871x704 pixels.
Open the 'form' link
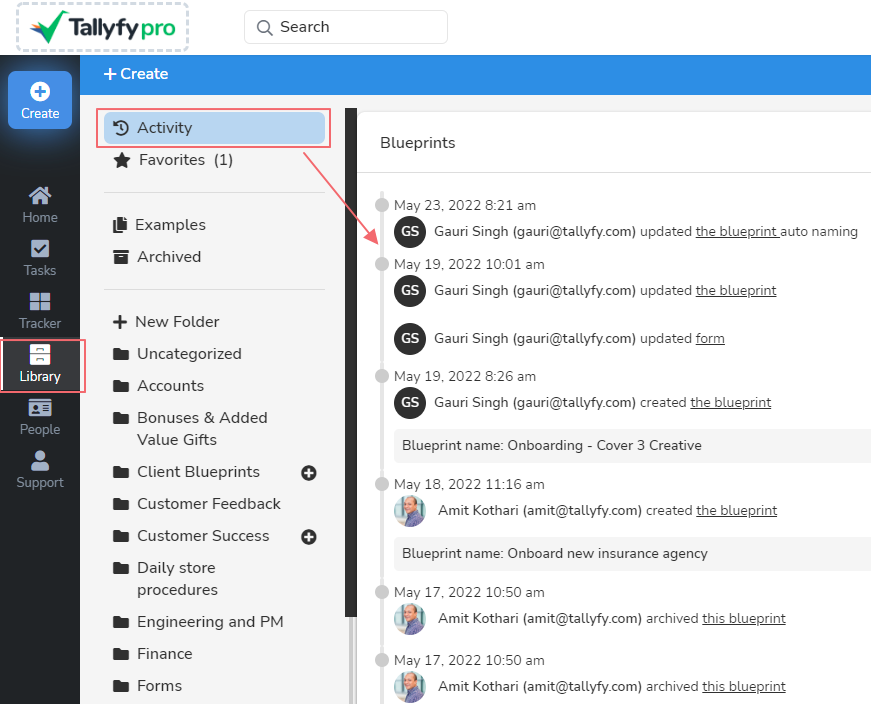tap(710, 338)
